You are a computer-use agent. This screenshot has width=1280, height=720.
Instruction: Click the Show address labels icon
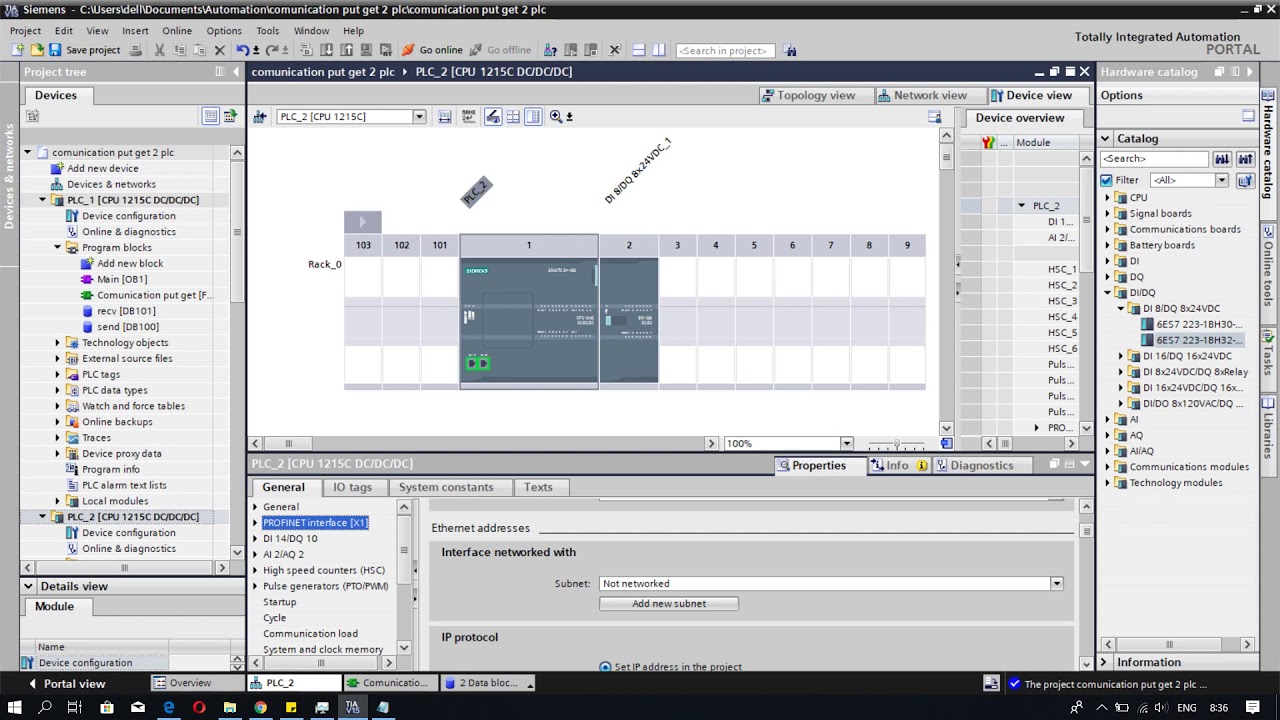coord(493,117)
